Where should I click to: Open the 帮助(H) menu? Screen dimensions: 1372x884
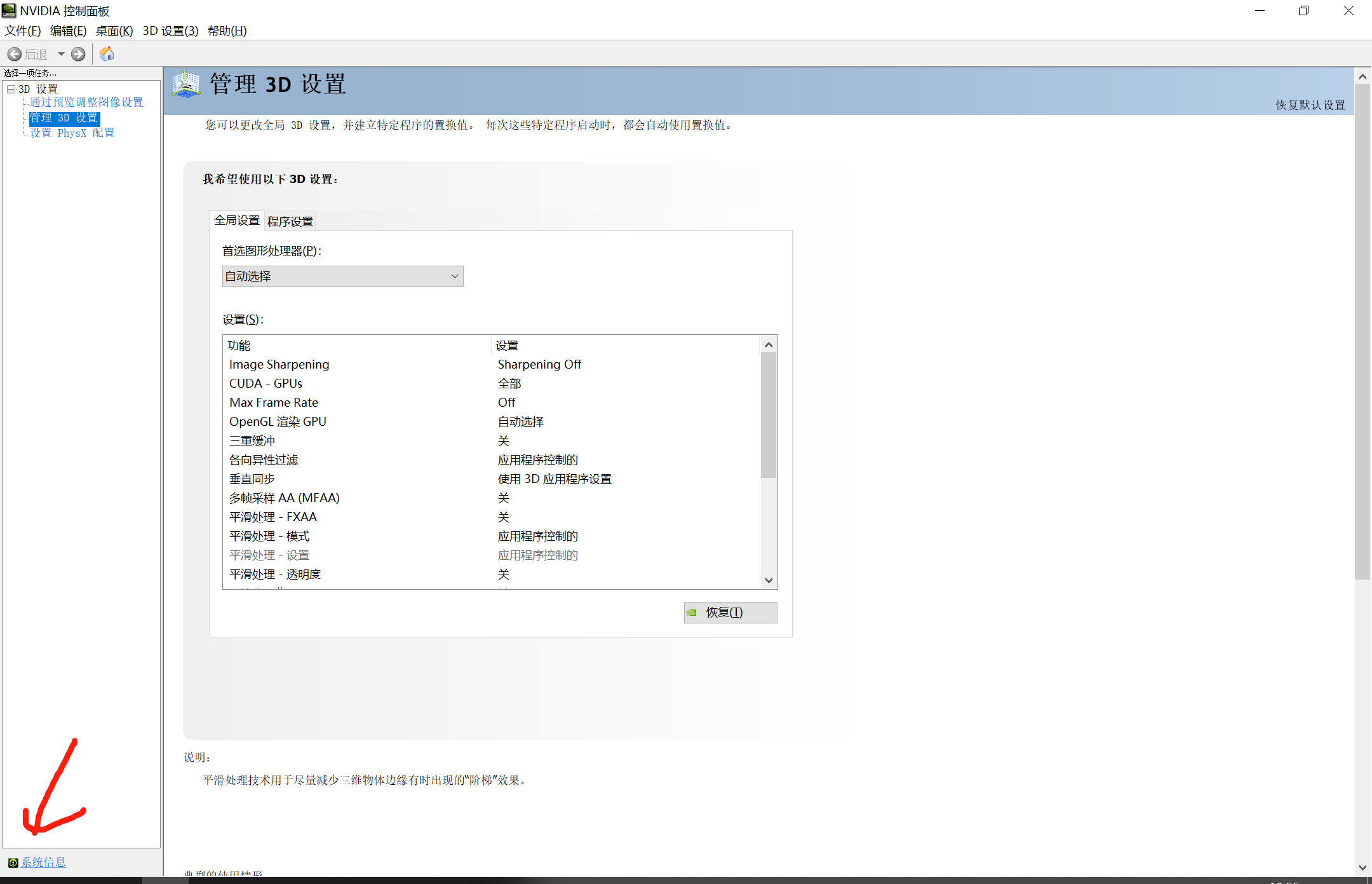[x=227, y=31]
